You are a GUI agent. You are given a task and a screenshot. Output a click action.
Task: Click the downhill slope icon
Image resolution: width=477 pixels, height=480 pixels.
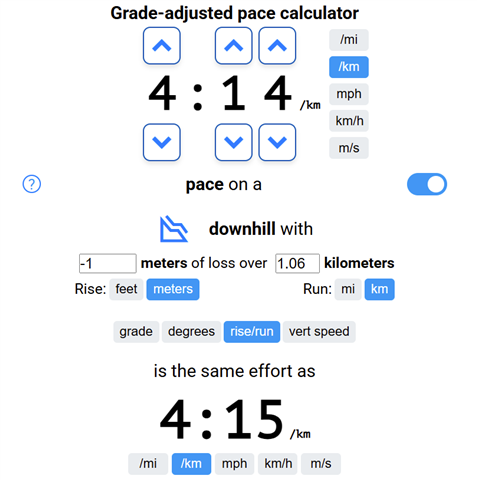174,229
